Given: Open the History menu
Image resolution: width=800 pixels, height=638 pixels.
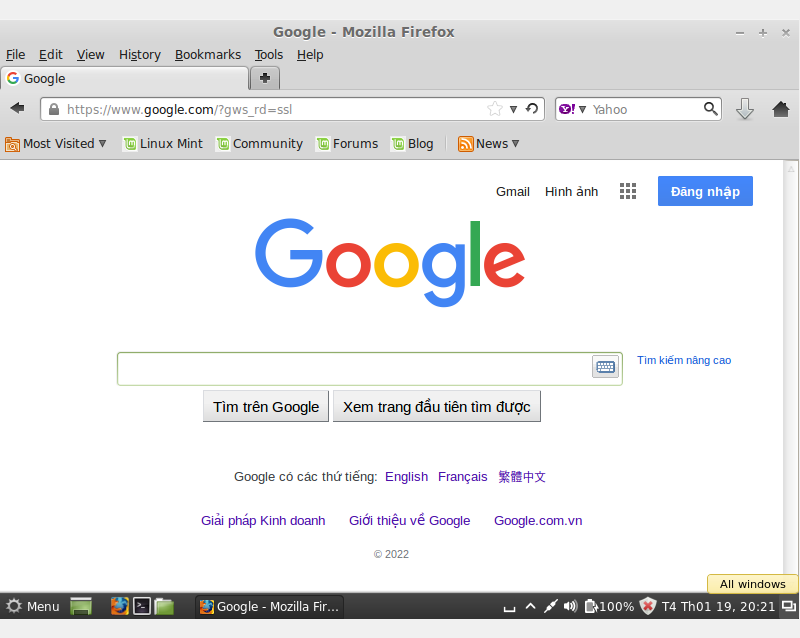Looking at the screenshot, I should (x=140, y=55).
